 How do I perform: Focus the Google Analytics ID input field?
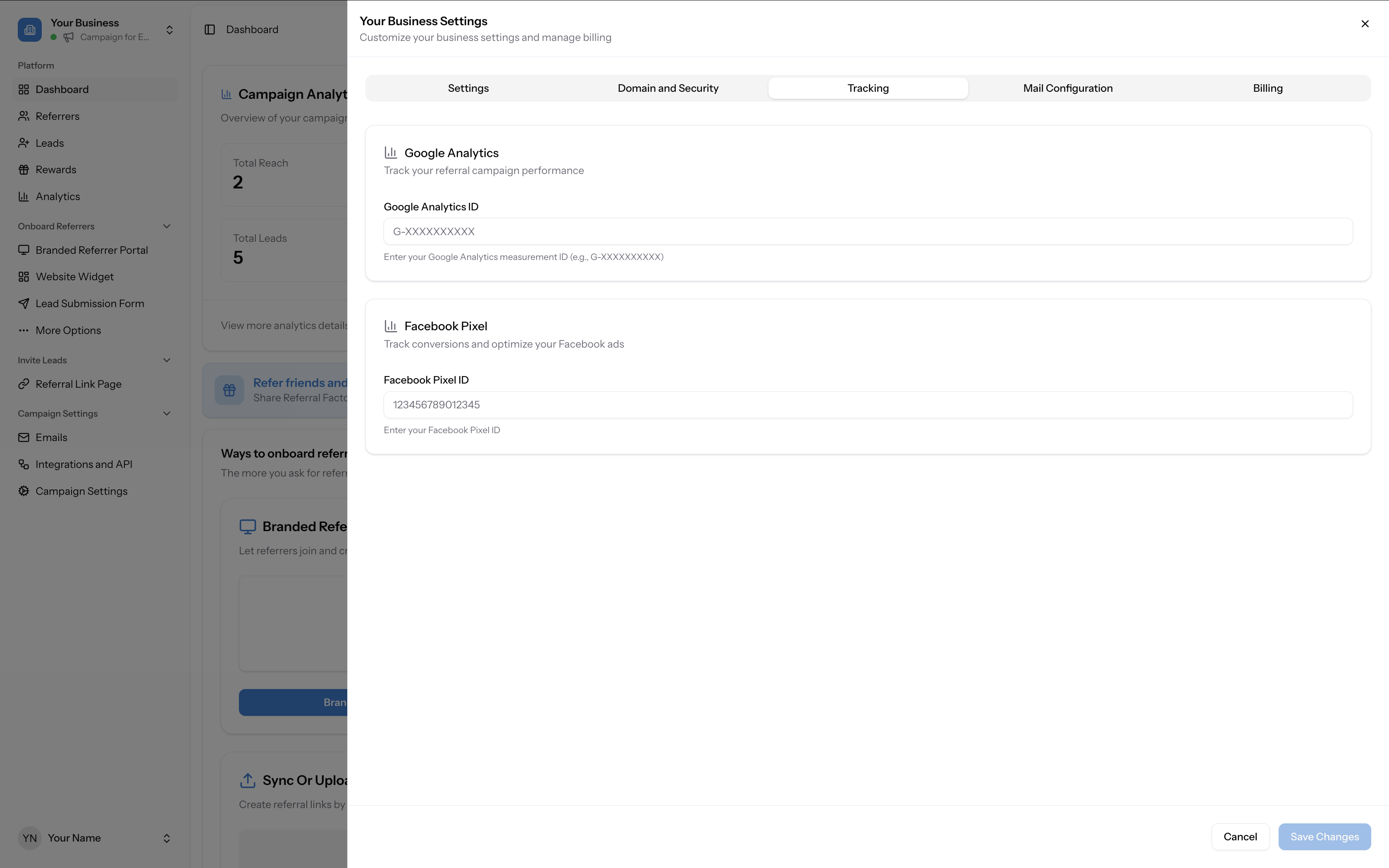(868, 231)
